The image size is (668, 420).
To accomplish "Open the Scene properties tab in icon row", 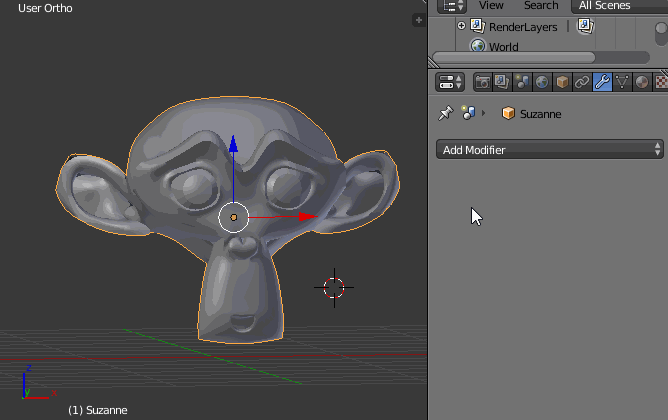I will pyautogui.click(x=522, y=82).
